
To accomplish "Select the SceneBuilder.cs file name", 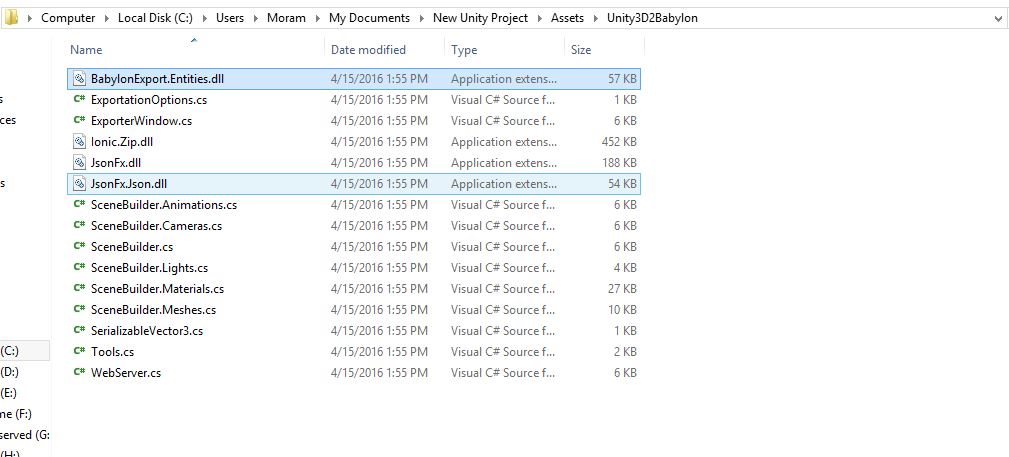I will (x=132, y=247).
